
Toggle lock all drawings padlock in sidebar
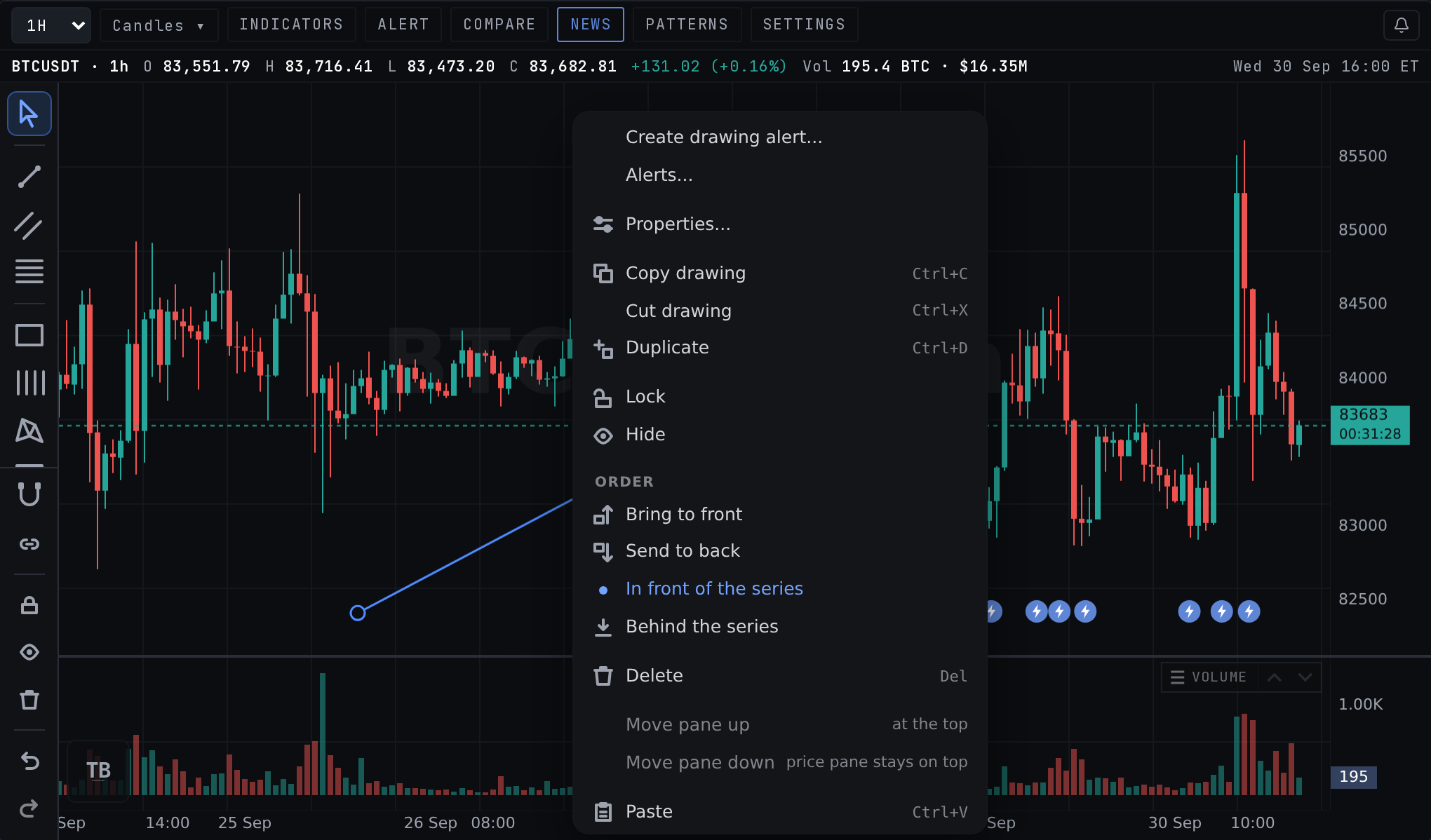(x=29, y=605)
